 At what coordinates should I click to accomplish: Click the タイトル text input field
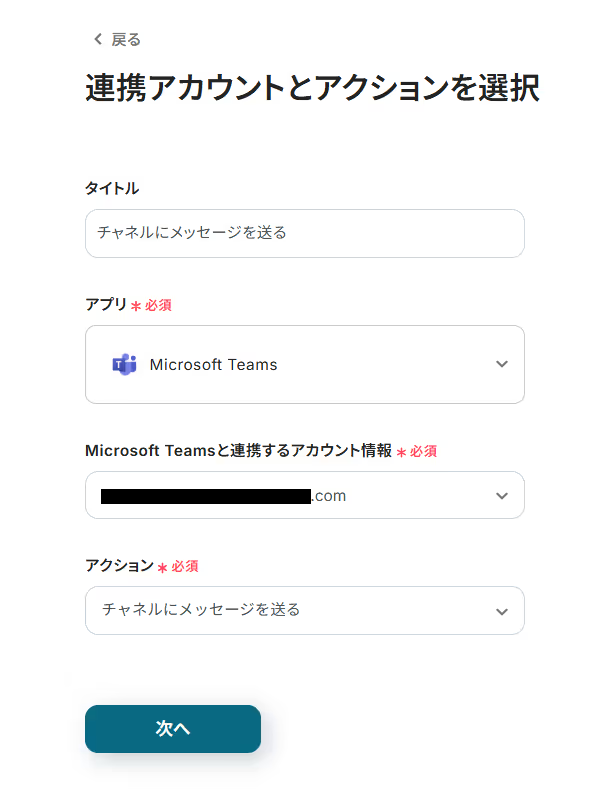tap(305, 233)
